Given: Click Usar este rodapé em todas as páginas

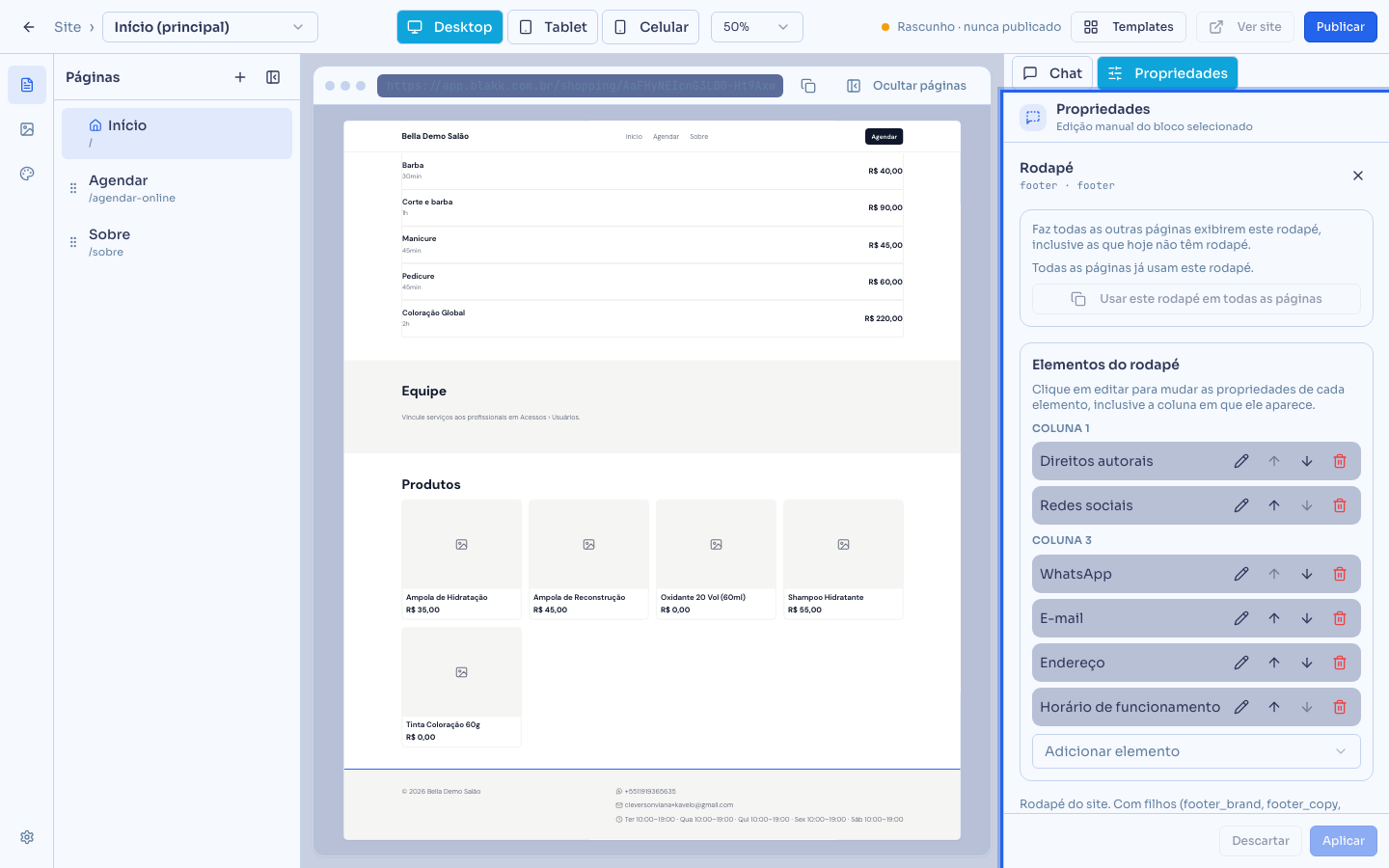Looking at the screenshot, I should click(x=1196, y=299).
